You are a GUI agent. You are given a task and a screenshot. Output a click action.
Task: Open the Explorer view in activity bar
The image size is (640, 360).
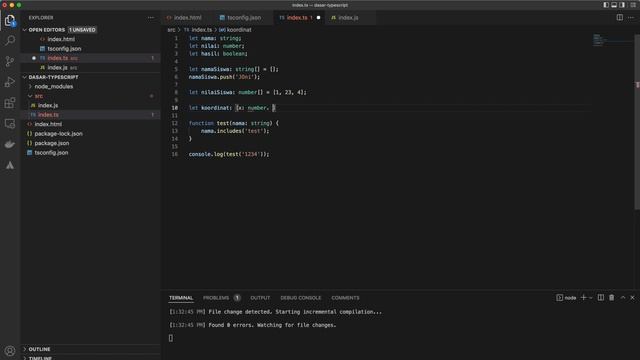10,20
